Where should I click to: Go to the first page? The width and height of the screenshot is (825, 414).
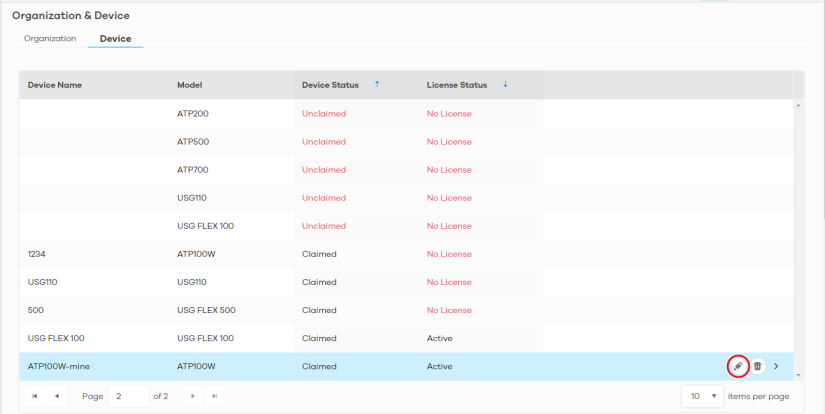pos(37,396)
